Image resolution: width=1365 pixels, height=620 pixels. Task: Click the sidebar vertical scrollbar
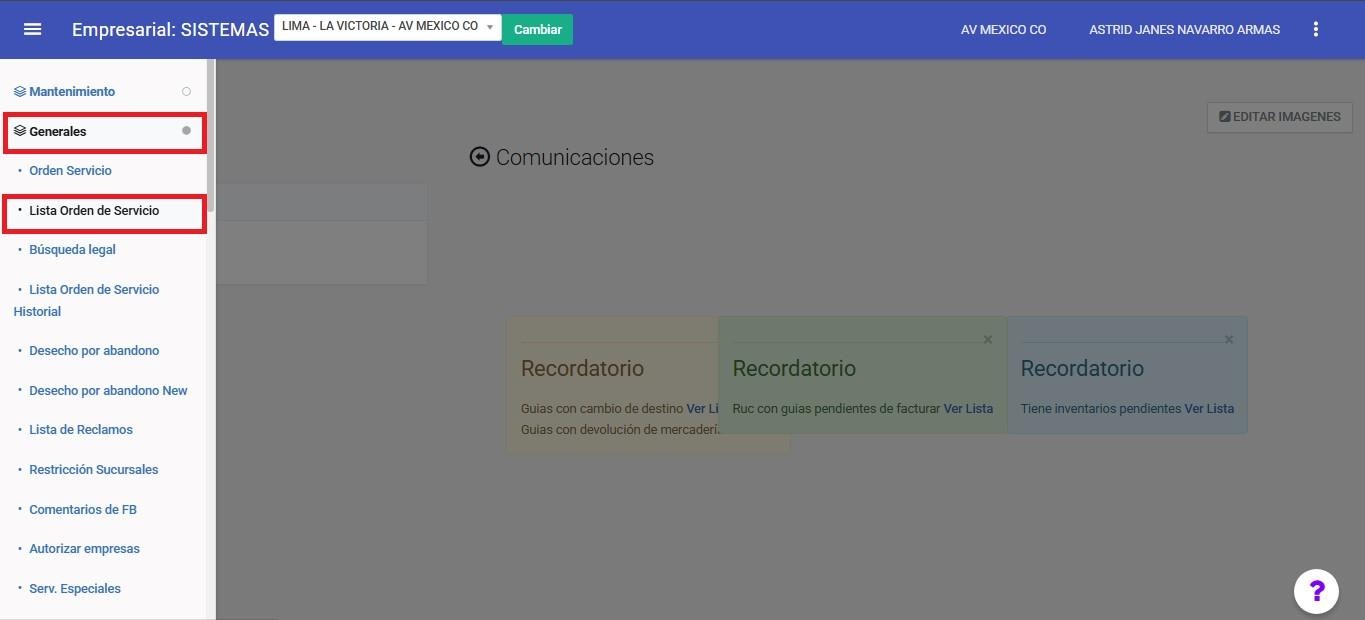coord(210,130)
